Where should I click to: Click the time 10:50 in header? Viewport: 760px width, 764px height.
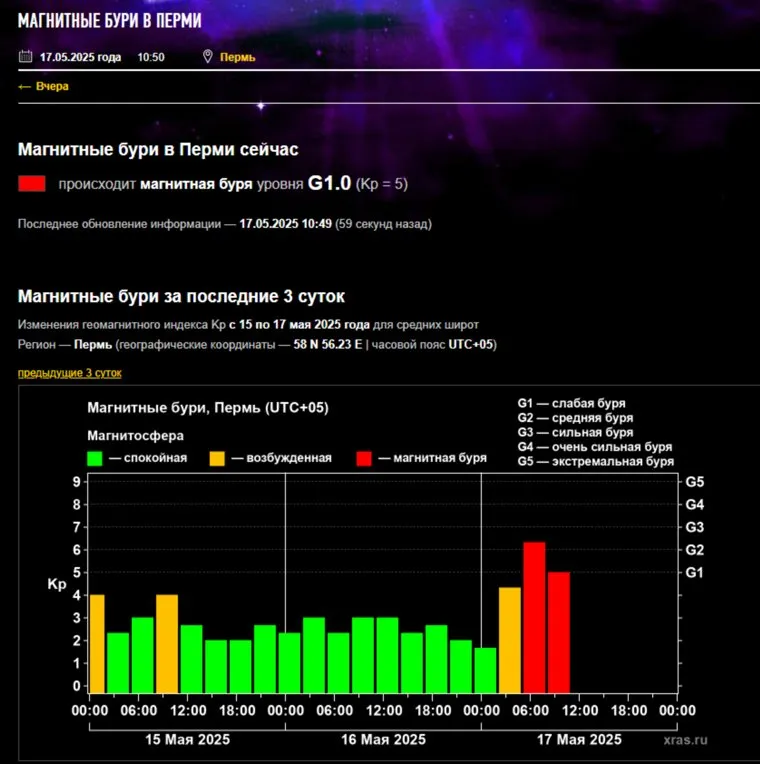tap(151, 57)
